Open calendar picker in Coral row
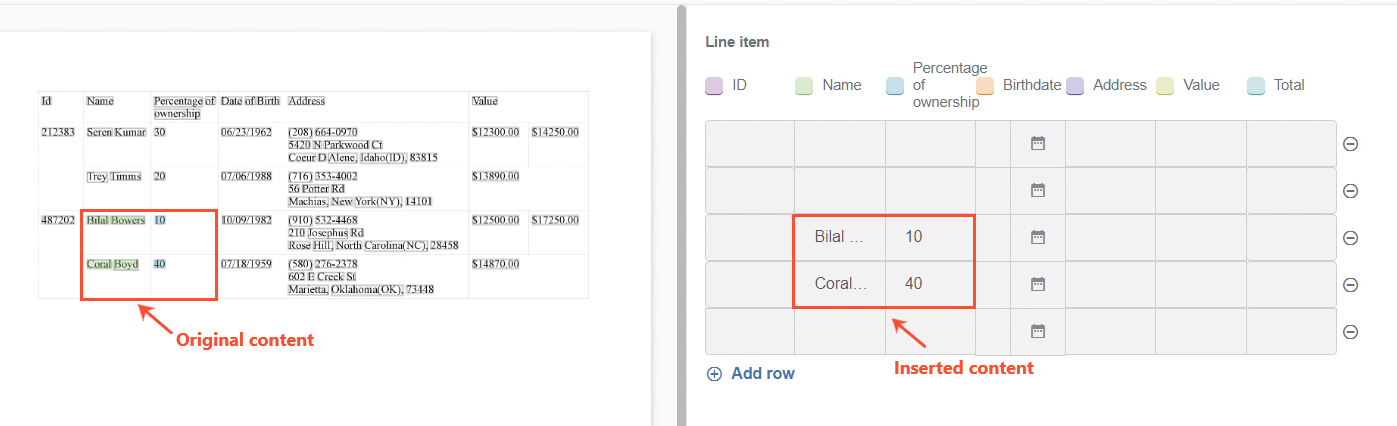 pos(1037,284)
